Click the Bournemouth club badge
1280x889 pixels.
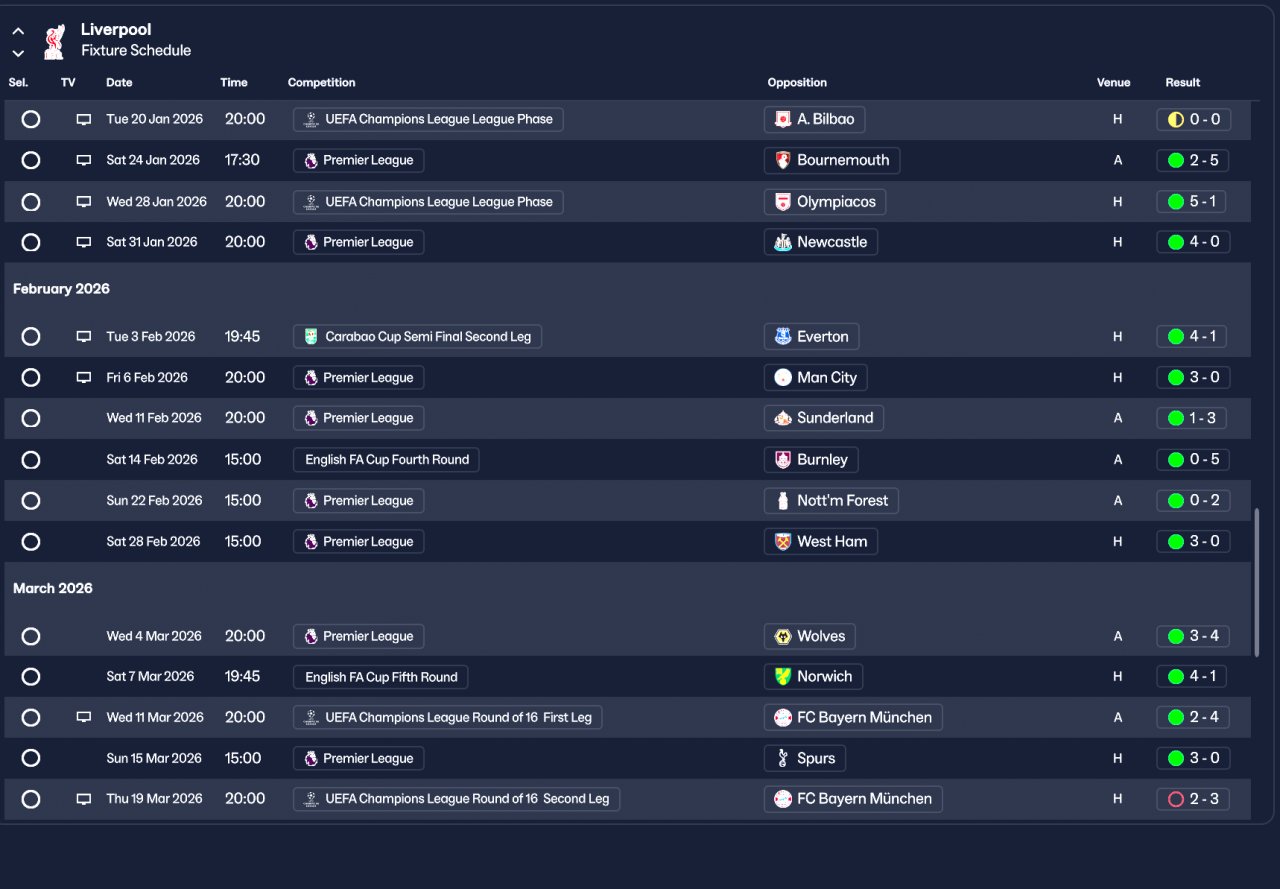(783, 160)
